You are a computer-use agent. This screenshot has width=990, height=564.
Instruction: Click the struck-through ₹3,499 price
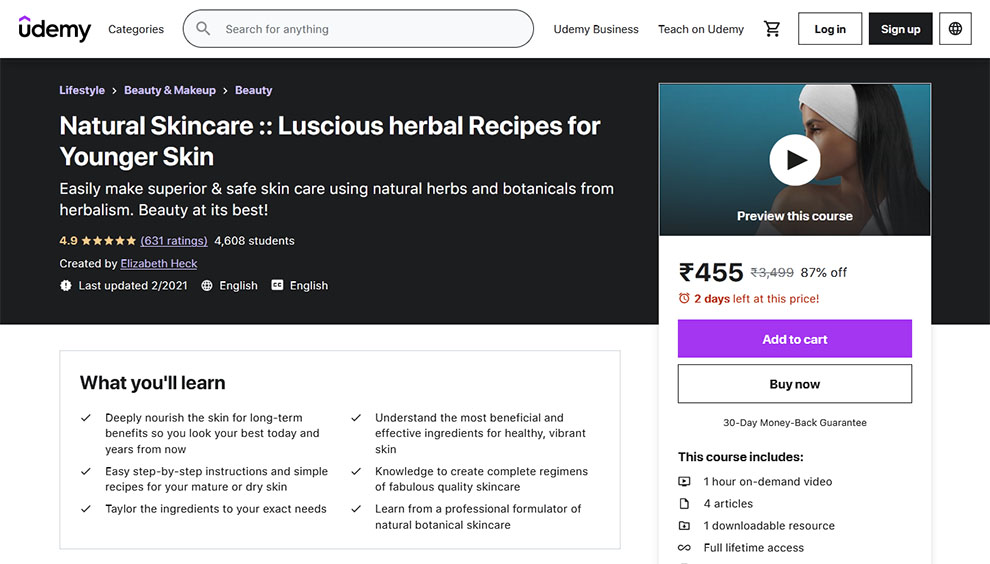[x=772, y=273]
